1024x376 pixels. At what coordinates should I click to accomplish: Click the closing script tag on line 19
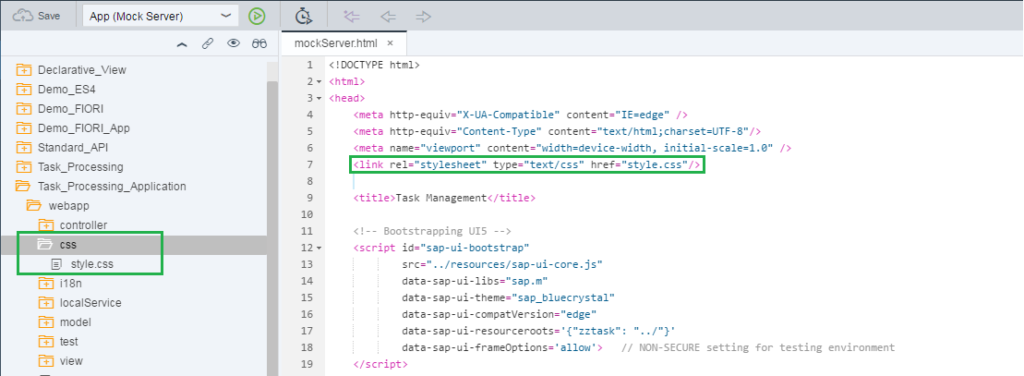point(380,364)
